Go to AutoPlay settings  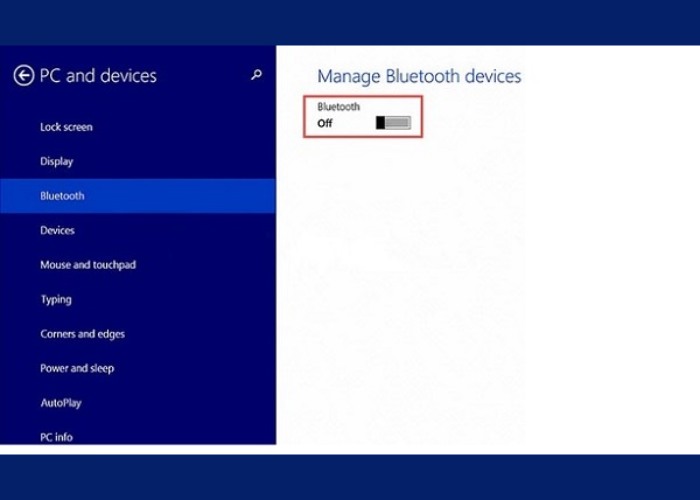tap(60, 403)
